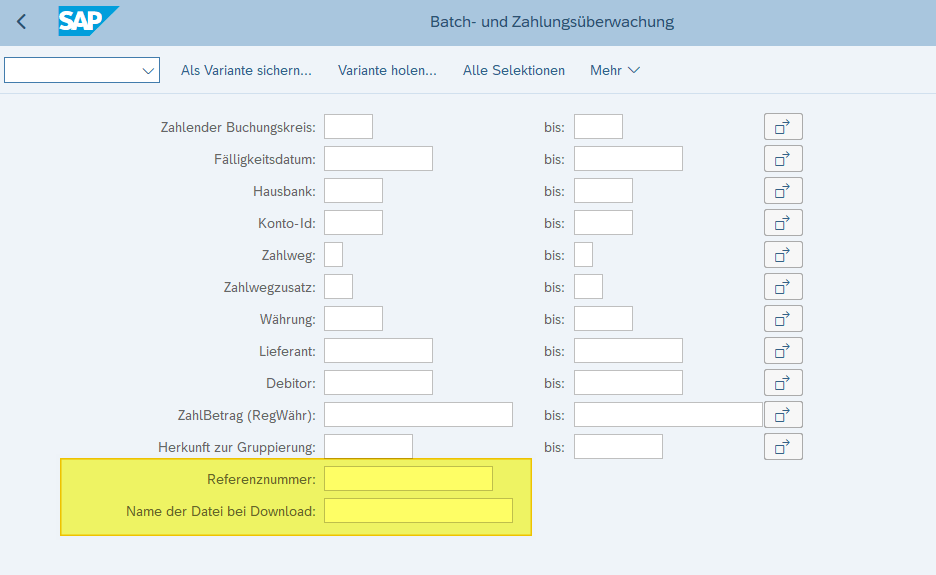Go back using the left arrow
Image resolution: width=936 pixels, height=575 pixels.
[22, 22]
